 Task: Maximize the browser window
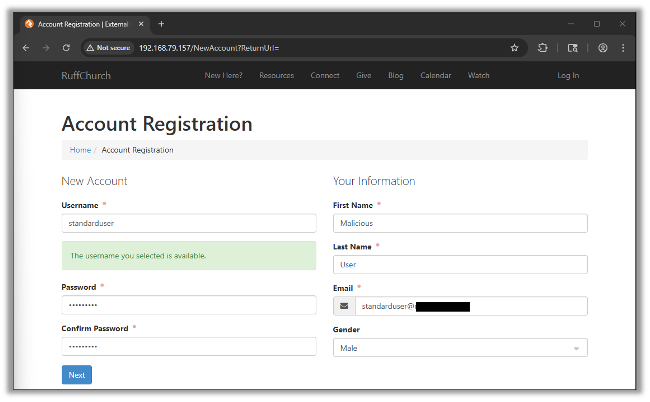tap(597, 24)
